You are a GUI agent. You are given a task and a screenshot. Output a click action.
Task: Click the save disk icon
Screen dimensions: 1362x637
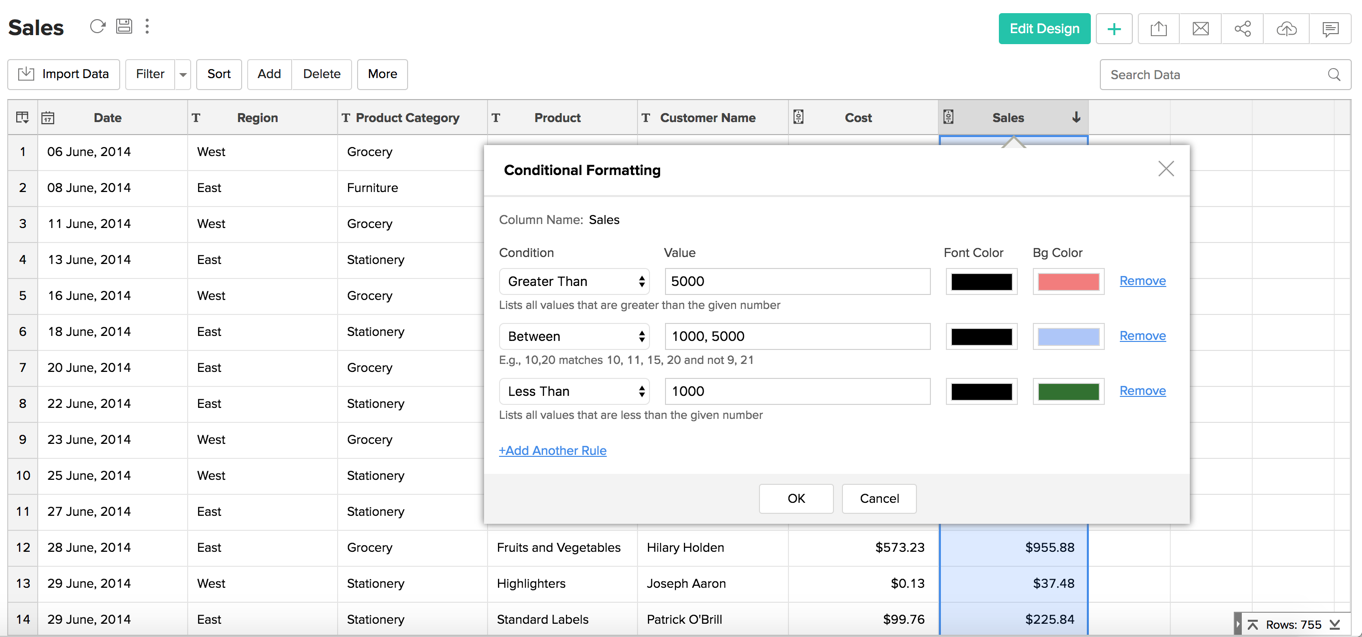pyautogui.click(x=124, y=27)
